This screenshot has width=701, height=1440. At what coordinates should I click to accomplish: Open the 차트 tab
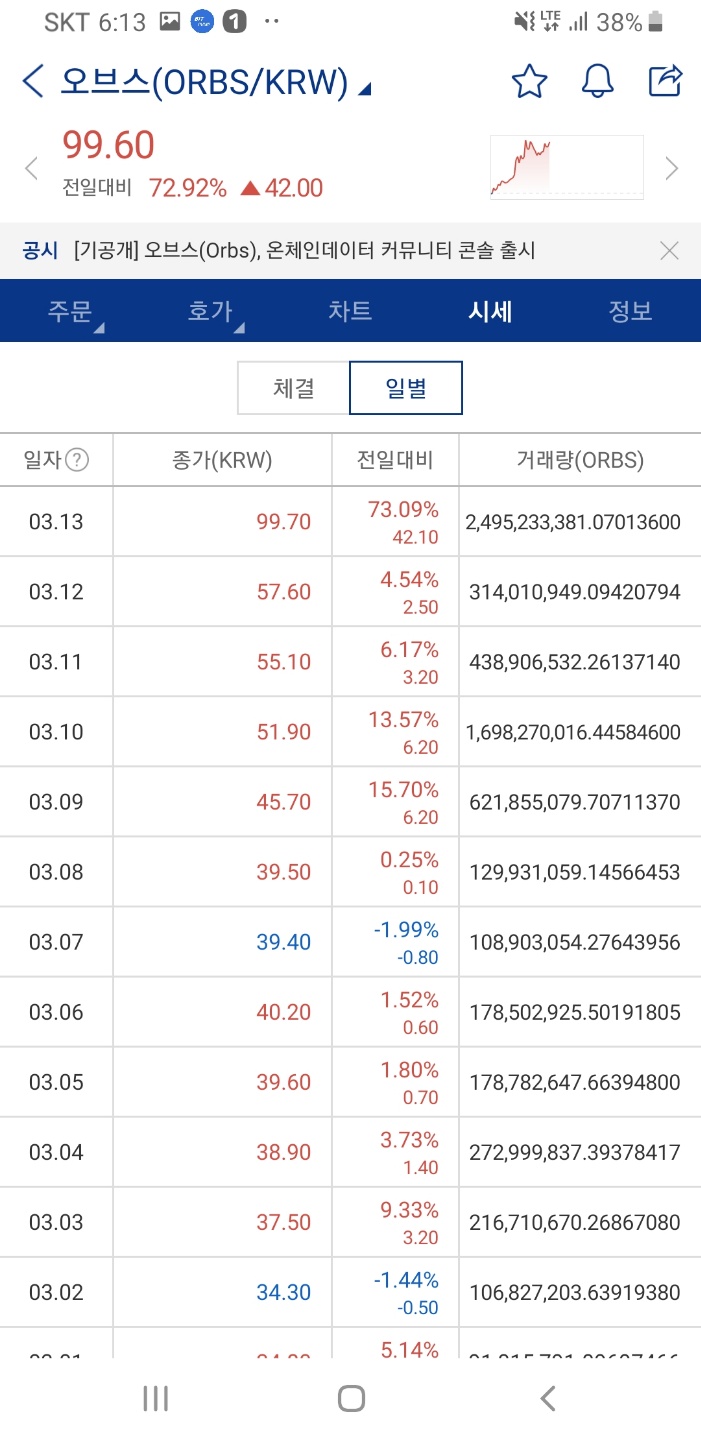(350, 311)
